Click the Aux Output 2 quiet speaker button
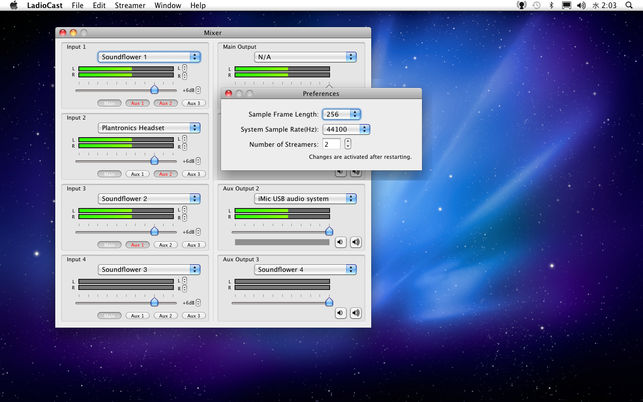 340,242
